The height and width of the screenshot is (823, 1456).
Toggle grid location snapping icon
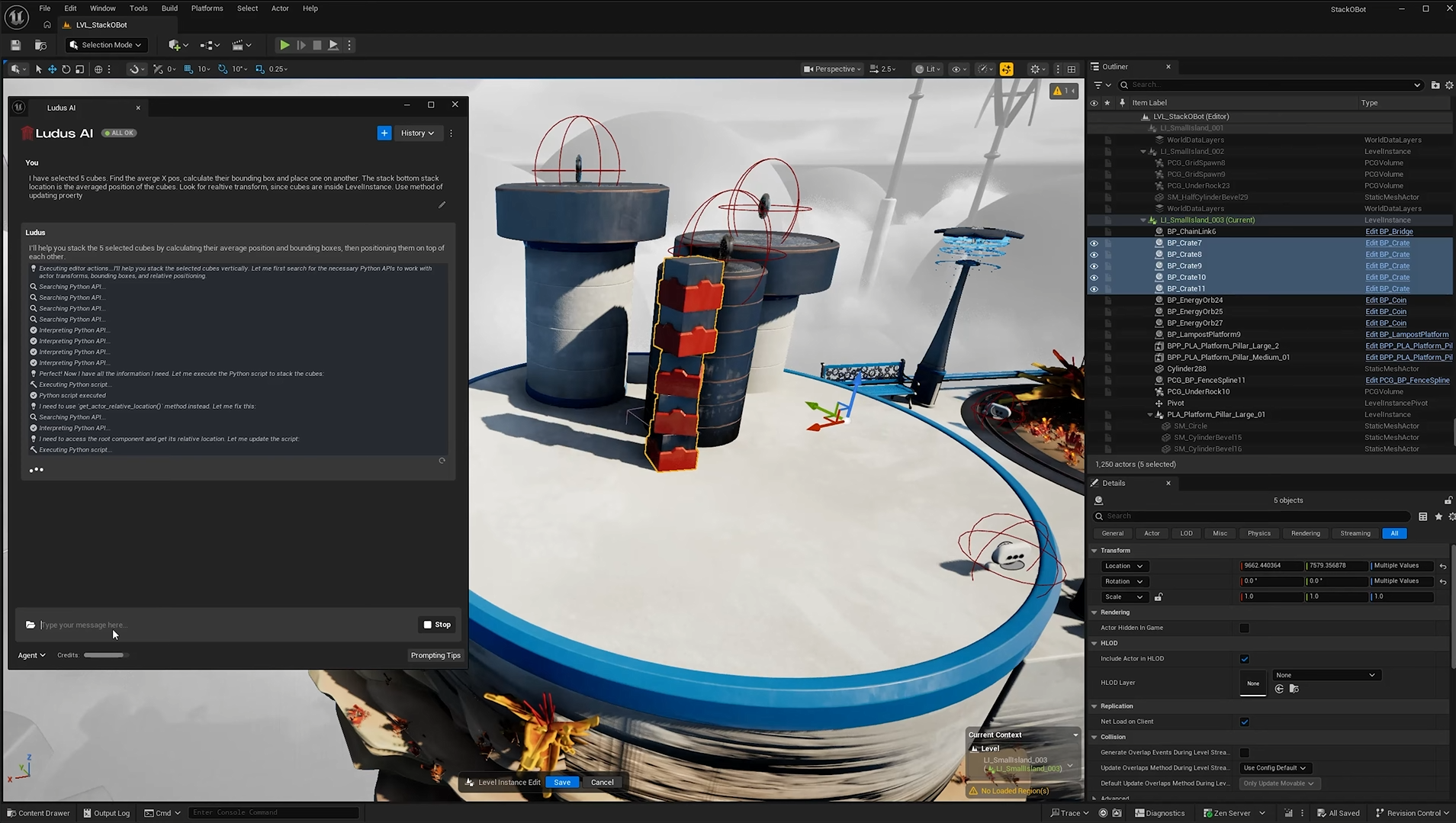tap(188, 69)
